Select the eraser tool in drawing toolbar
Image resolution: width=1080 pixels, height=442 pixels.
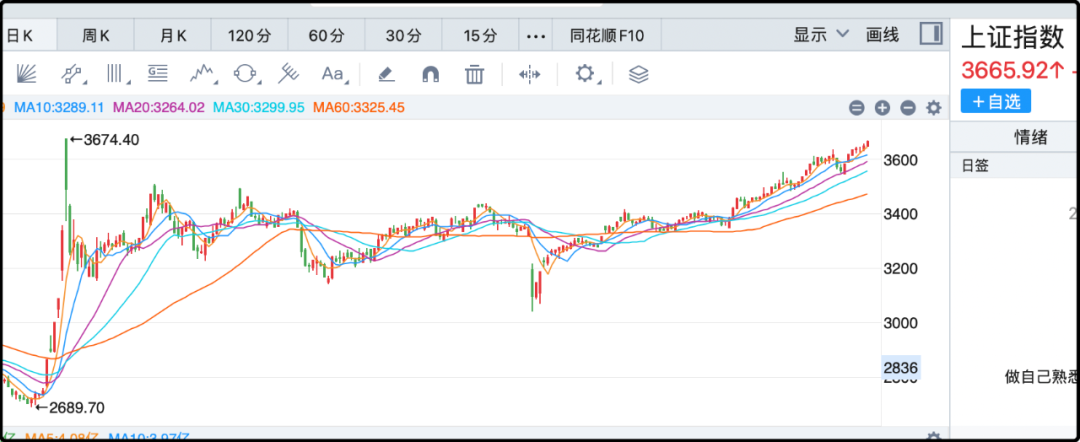(386, 74)
